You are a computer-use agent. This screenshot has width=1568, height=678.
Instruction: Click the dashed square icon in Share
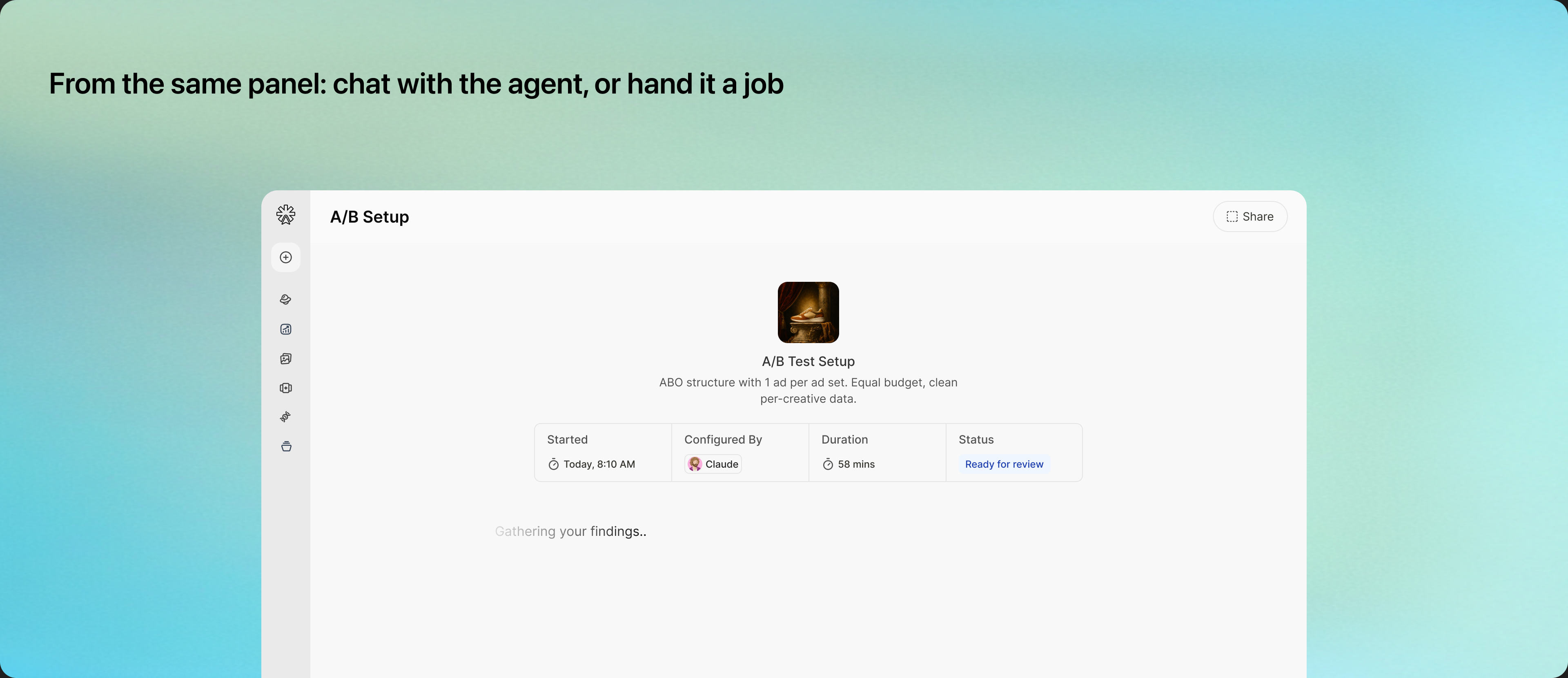1232,216
